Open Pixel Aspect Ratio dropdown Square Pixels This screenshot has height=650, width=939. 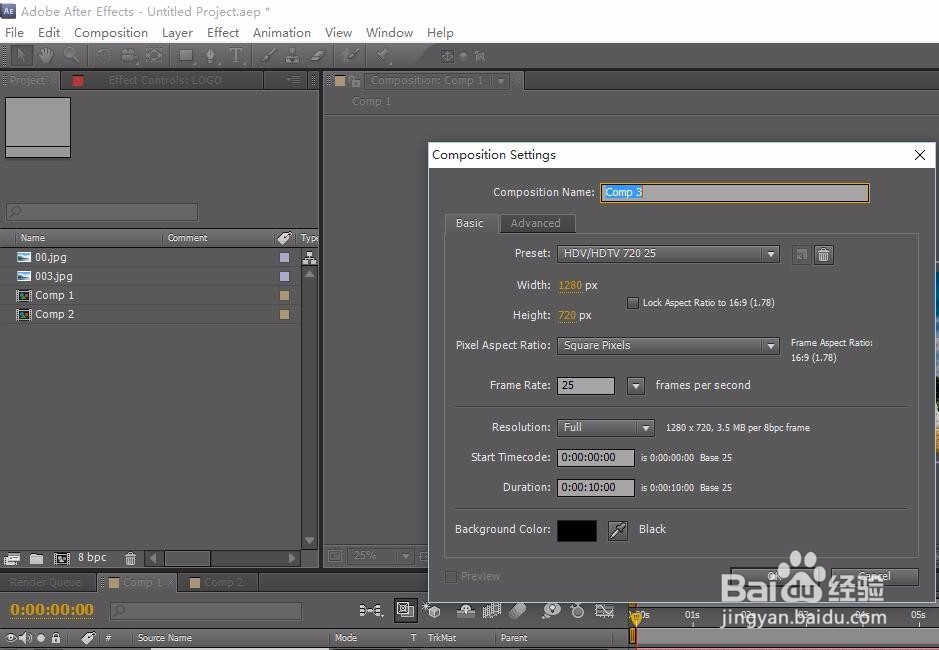tap(668, 346)
